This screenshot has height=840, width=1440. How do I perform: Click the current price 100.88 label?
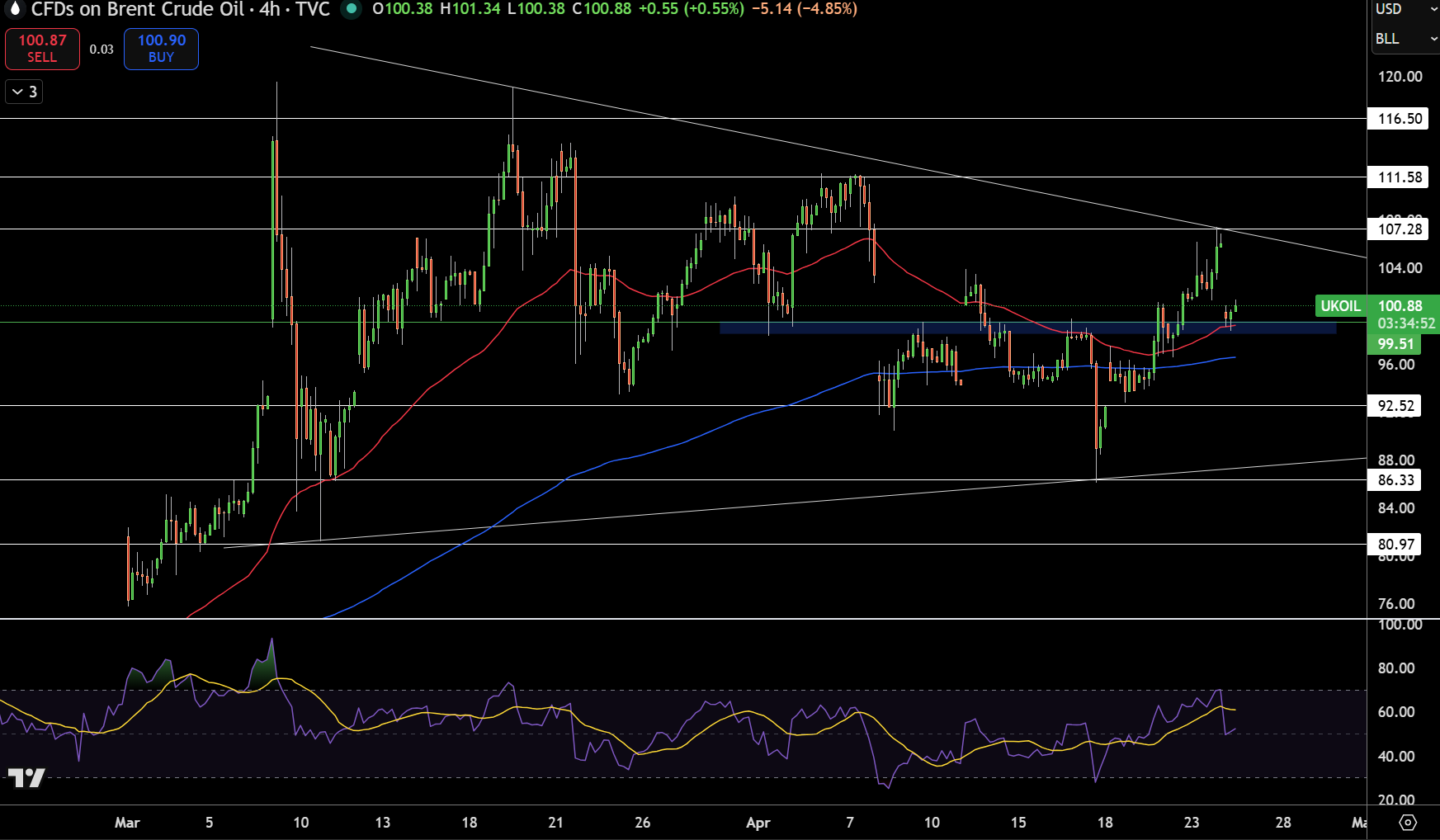click(1400, 306)
